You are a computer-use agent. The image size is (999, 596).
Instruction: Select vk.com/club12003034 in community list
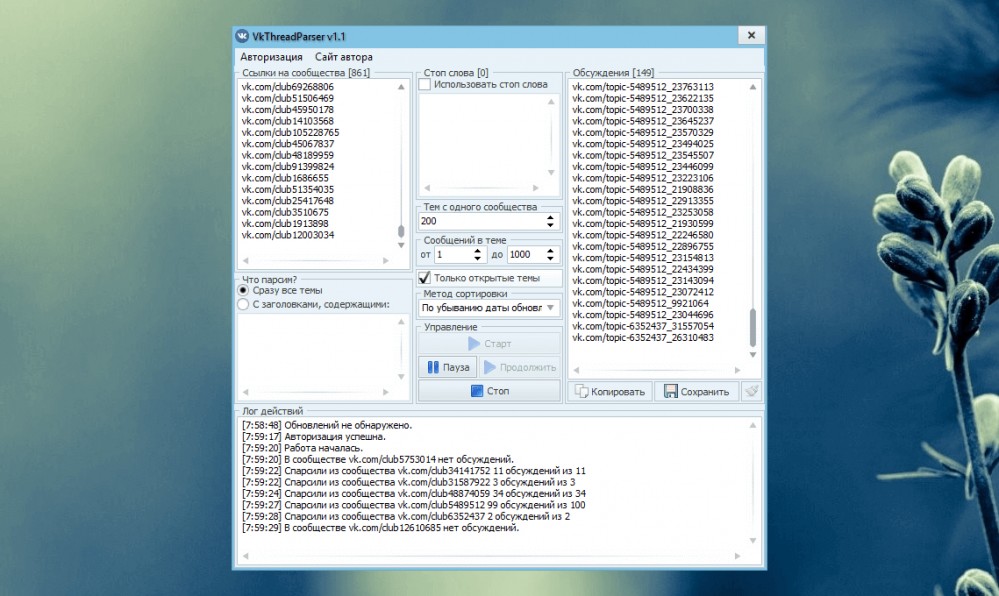pyautogui.click(x=287, y=235)
